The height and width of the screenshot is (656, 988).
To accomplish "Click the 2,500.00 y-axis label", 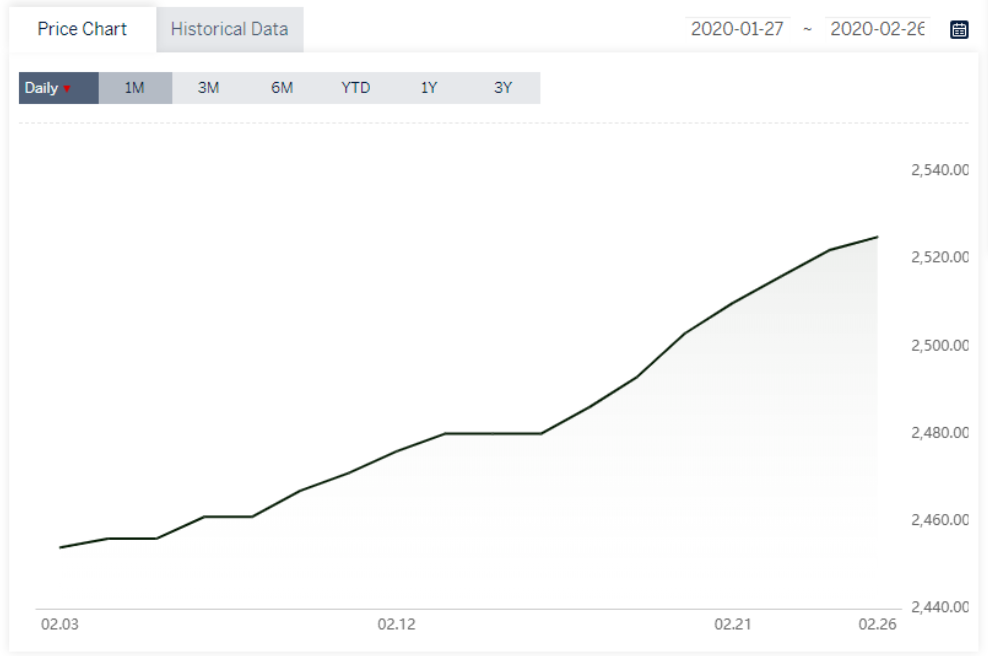I will click(939, 345).
